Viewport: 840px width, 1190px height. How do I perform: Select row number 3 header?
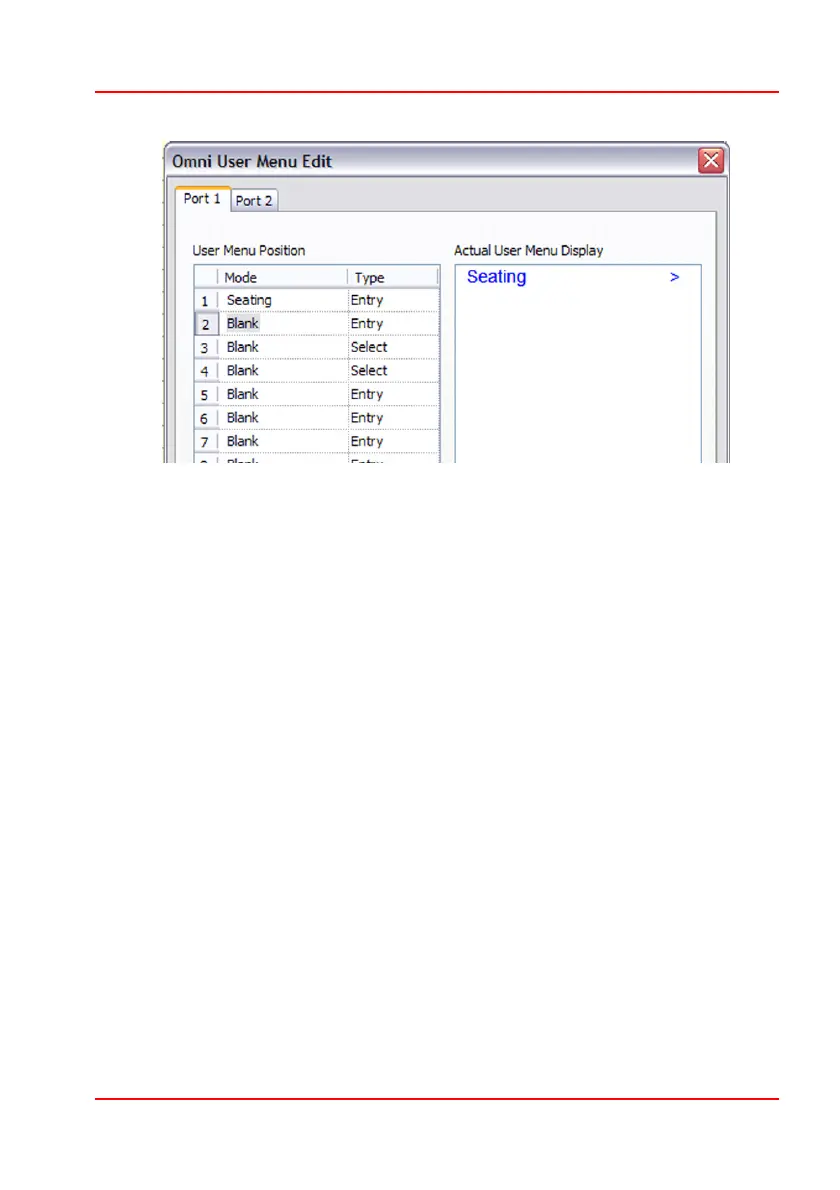tap(206, 348)
